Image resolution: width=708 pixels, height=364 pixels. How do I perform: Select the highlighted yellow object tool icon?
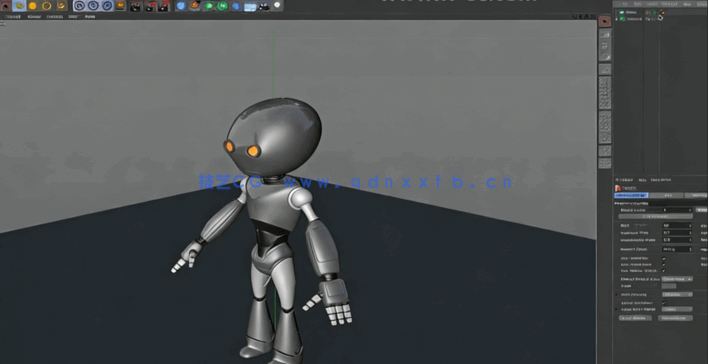click(x=19, y=5)
